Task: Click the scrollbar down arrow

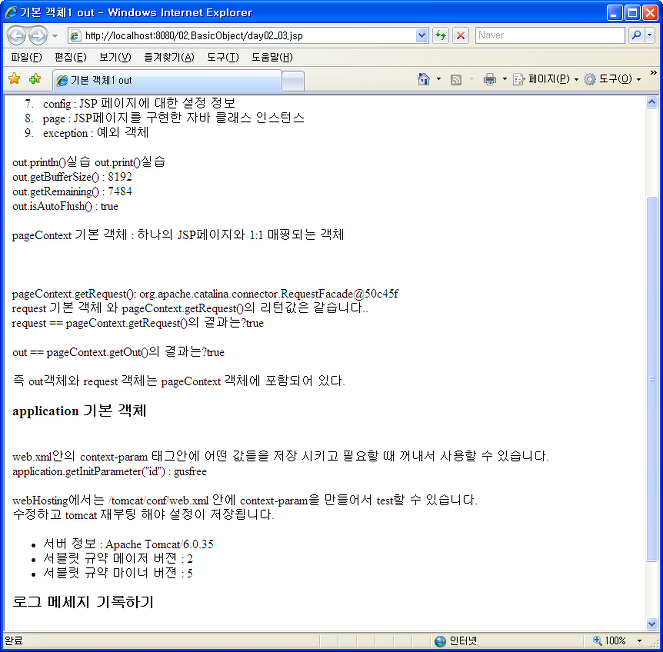Action: 652,624
